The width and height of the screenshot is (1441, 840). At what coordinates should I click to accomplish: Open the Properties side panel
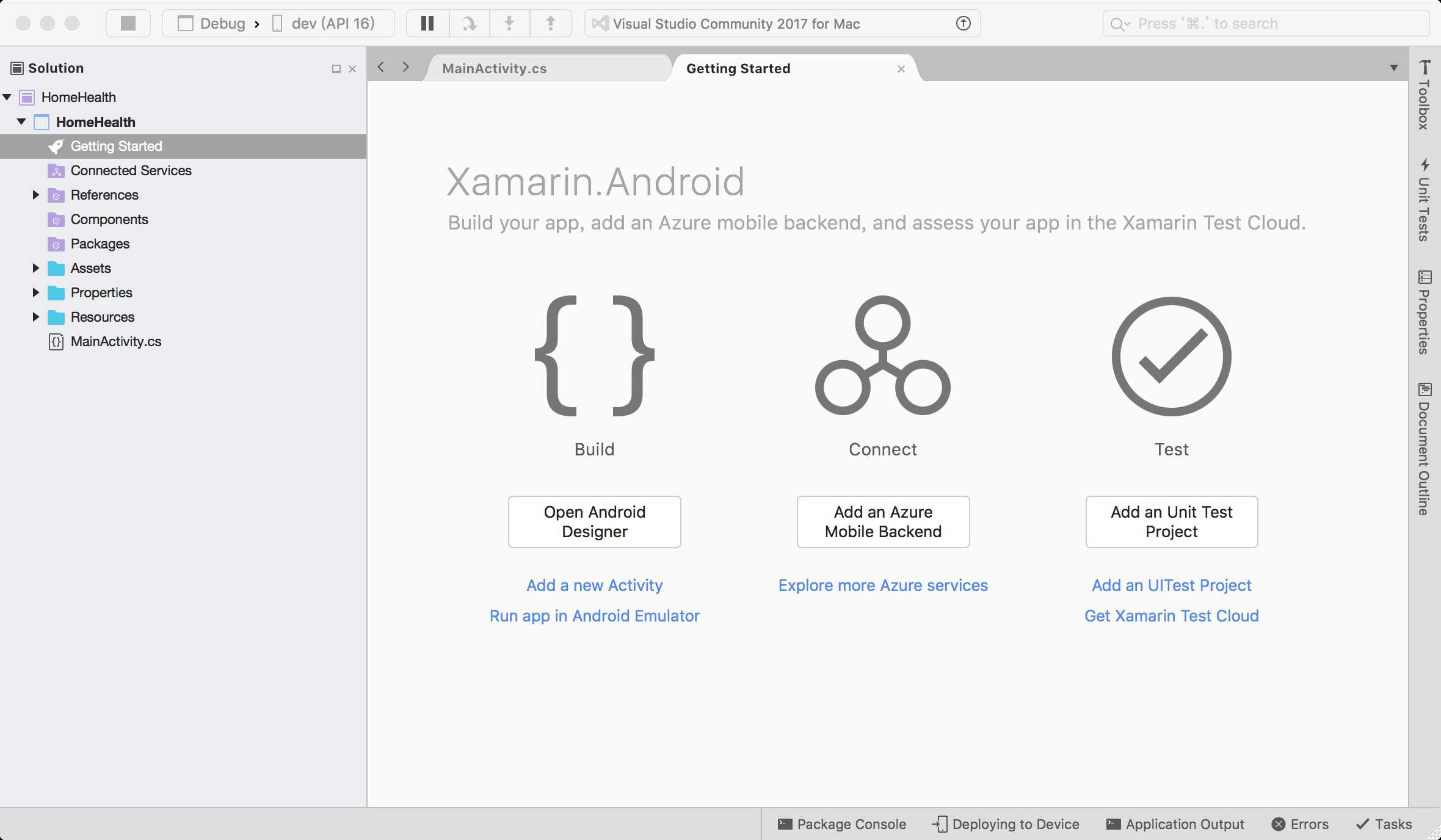[x=1425, y=312]
